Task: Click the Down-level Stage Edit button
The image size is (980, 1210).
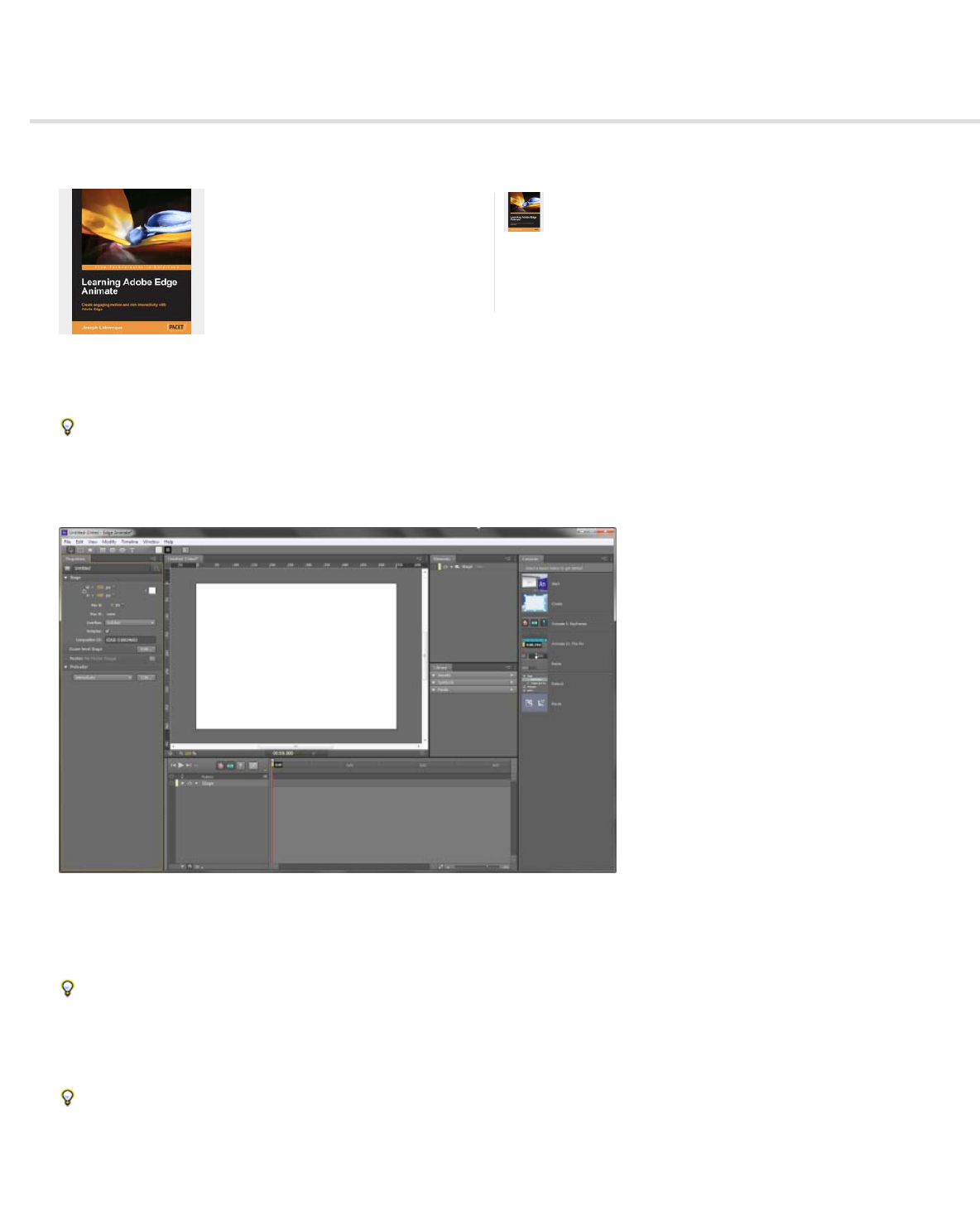Action: (146, 649)
